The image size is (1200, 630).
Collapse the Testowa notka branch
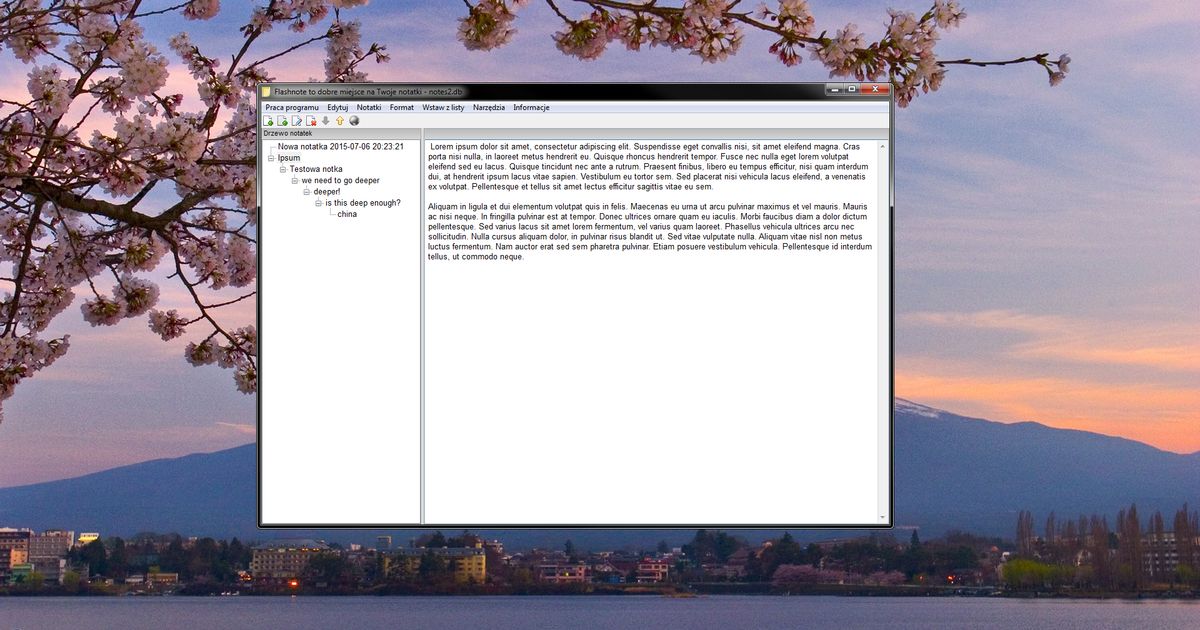coord(283,169)
